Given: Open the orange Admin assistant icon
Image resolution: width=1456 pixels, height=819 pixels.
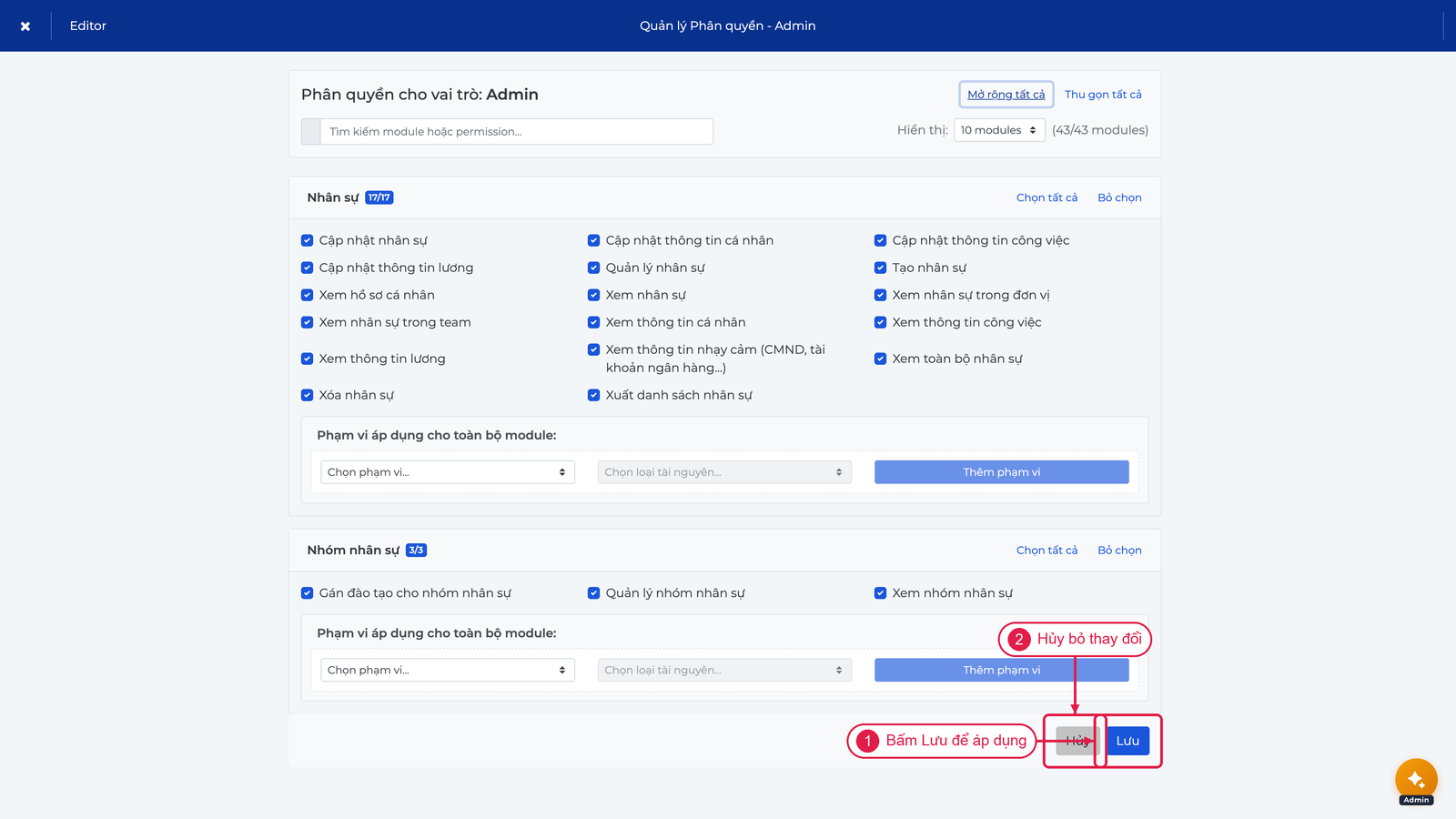Looking at the screenshot, I should 1416,780.
